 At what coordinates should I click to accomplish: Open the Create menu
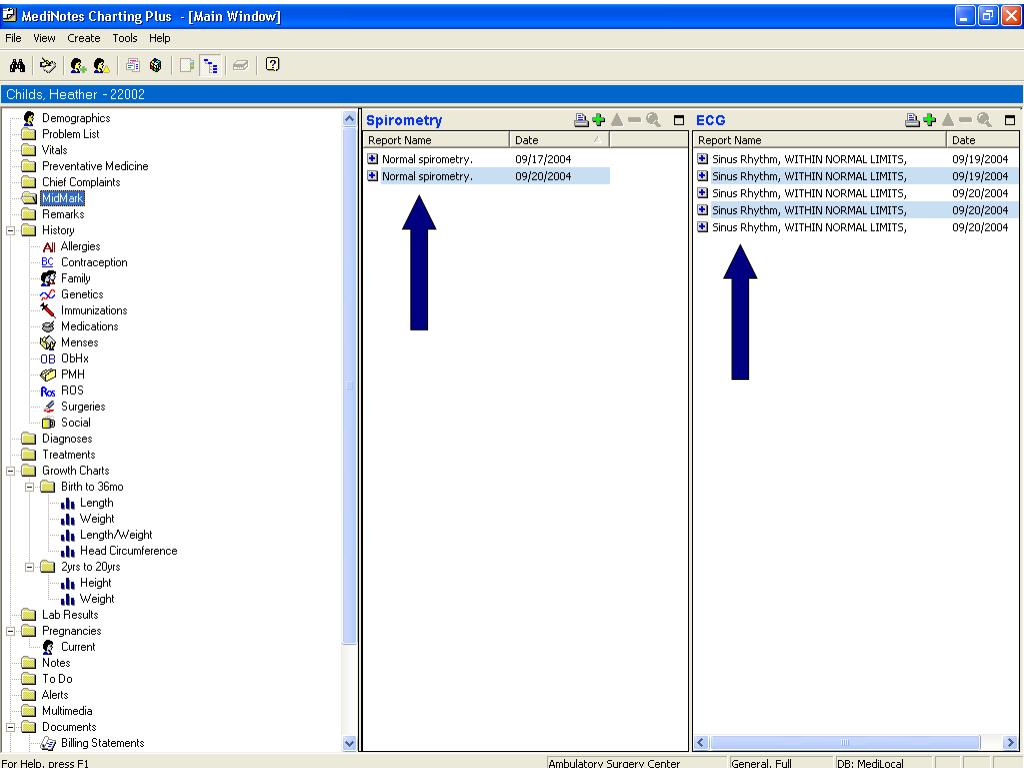click(x=84, y=38)
